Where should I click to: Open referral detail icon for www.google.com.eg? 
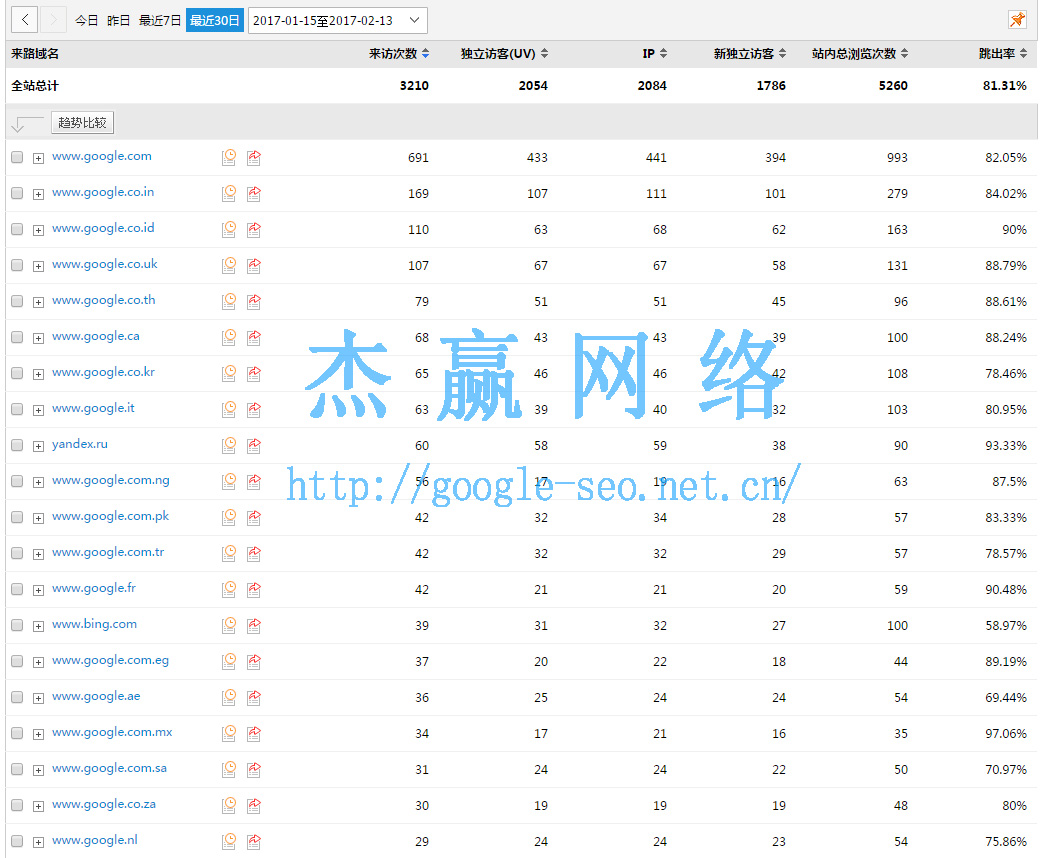click(253, 662)
